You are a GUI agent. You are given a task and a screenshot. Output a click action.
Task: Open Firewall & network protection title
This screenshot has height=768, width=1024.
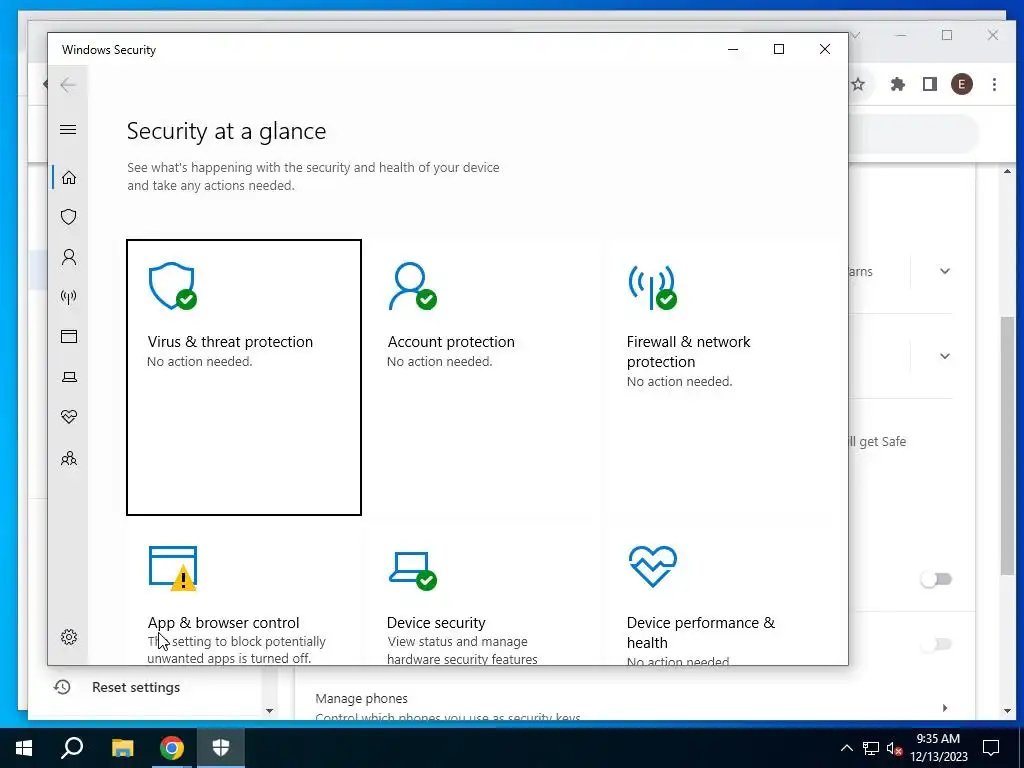tap(688, 351)
